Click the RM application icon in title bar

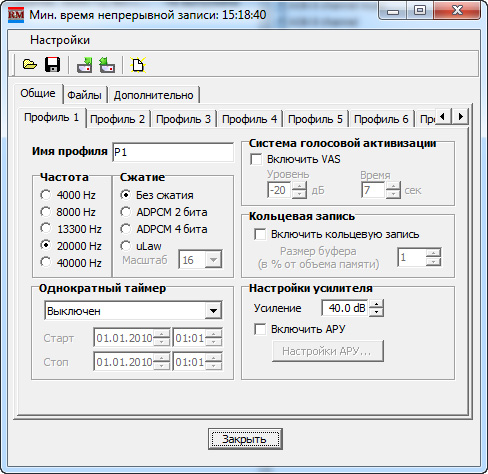16,15
